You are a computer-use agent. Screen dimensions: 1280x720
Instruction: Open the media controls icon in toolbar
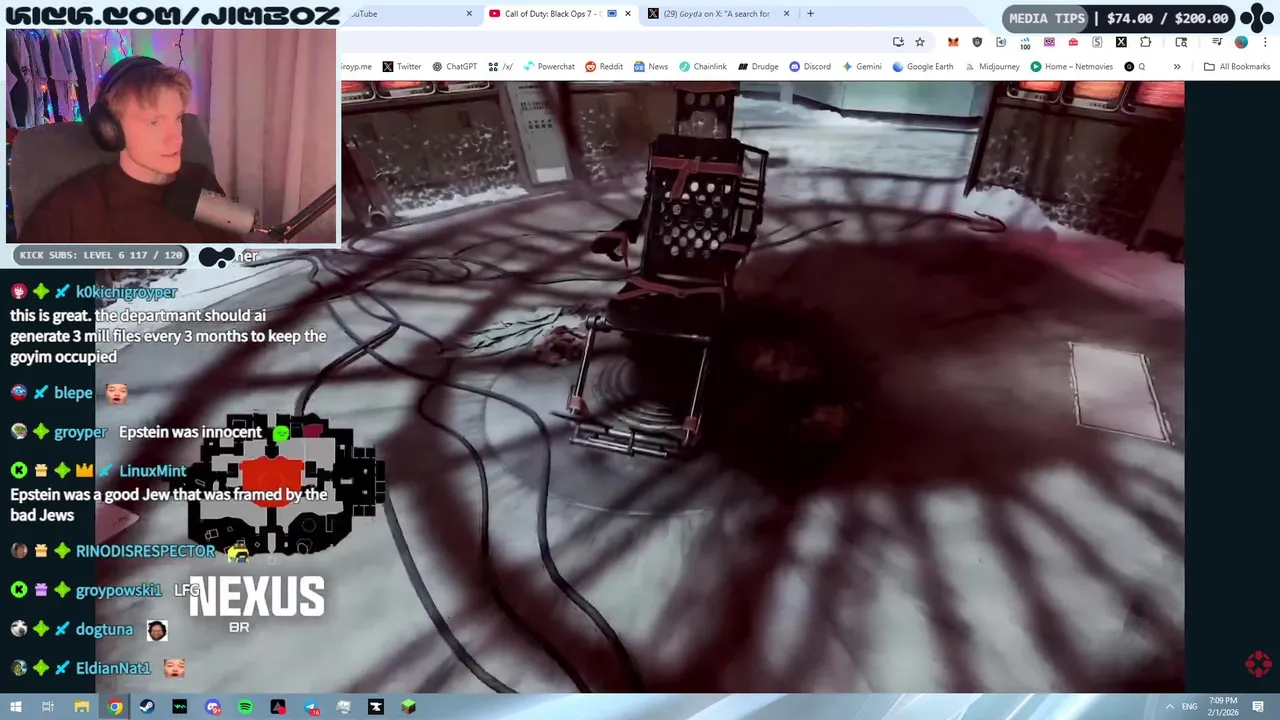1217,42
